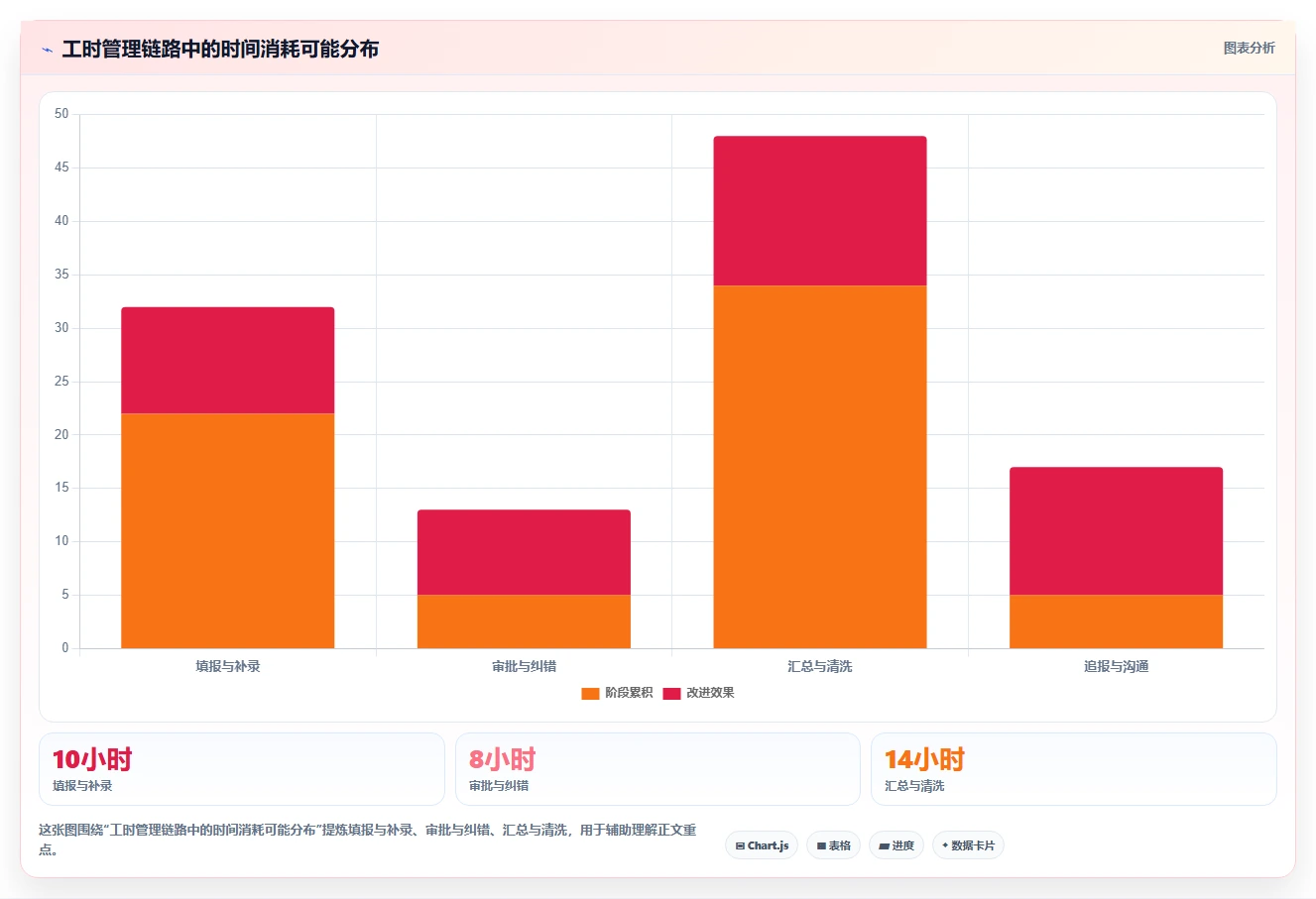Viewport: 1316px width, 899px height.
Task: Select the 数据卡片 tag chip
Action: [968, 845]
